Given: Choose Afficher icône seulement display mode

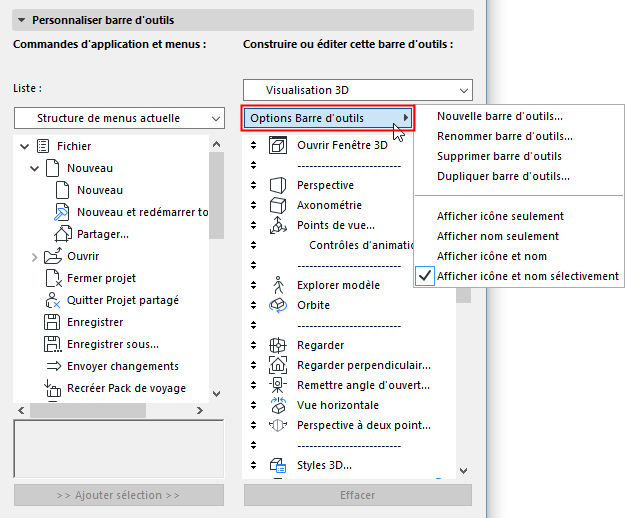Looking at the screenshot, I should pos(500,216).
